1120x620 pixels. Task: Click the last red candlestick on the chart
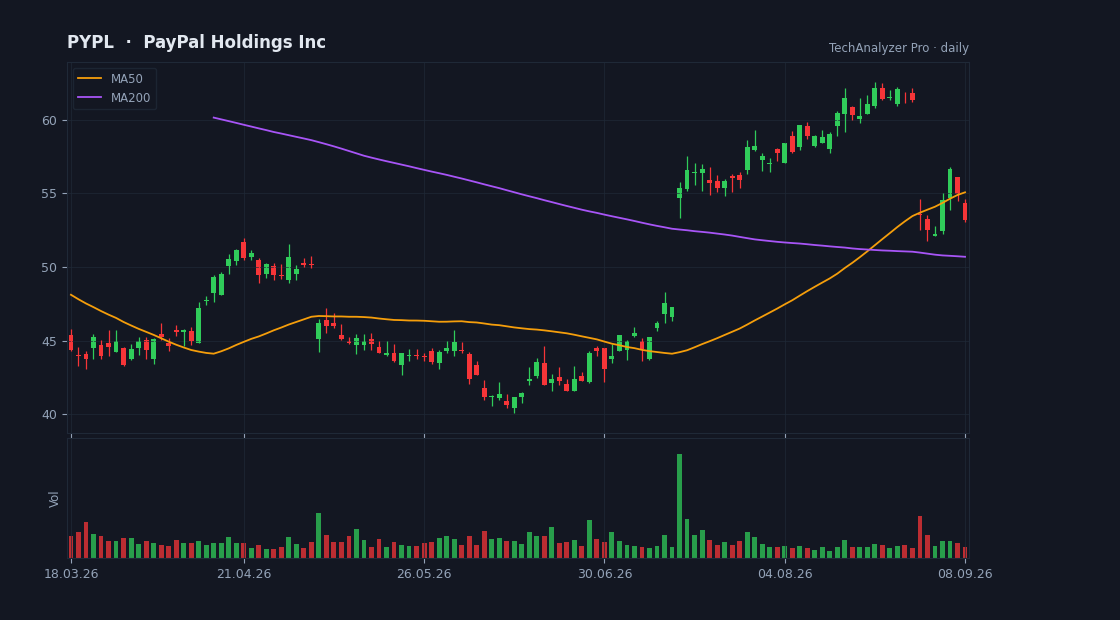click(965, 211)
